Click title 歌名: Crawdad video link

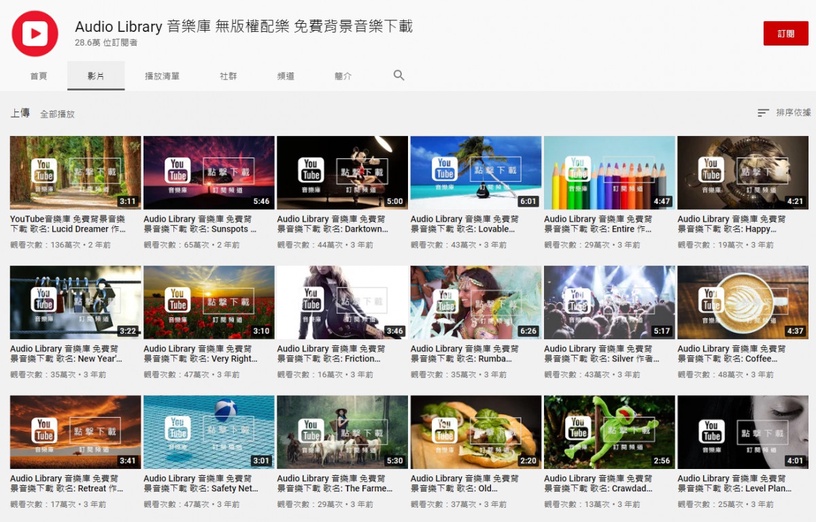pyautogui.click(x=598, y=483)
